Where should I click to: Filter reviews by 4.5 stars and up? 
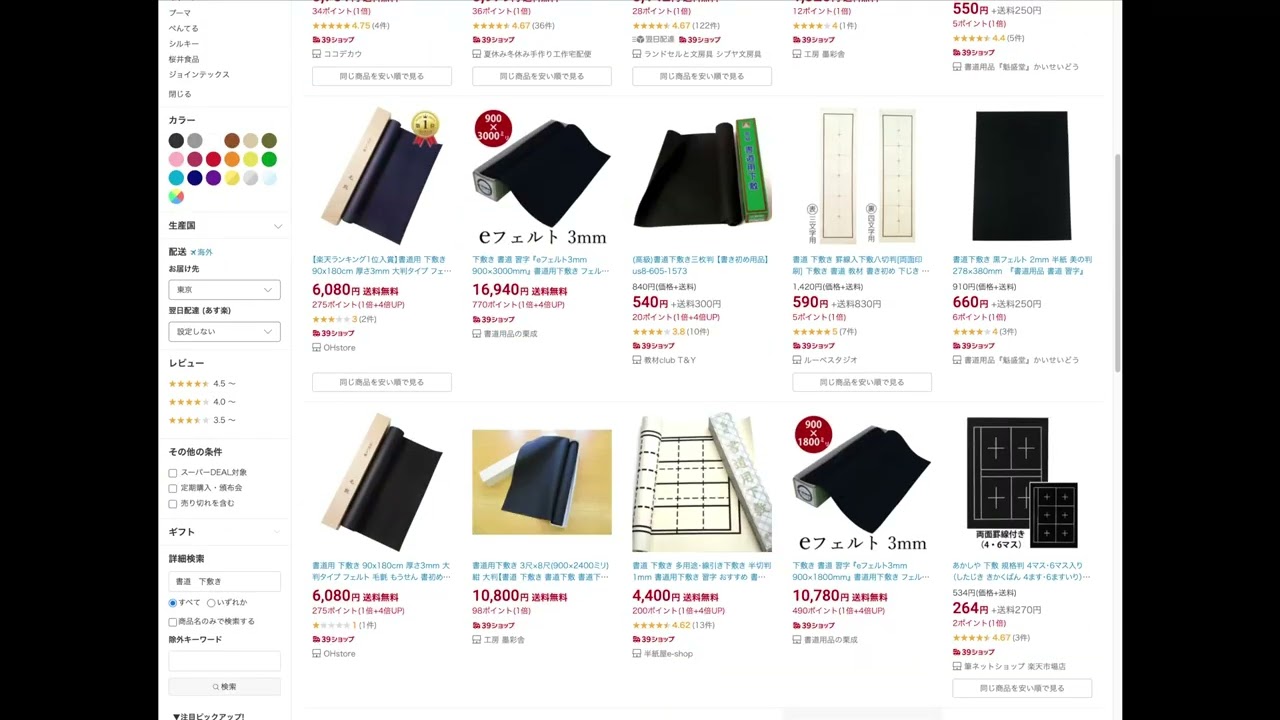pos(202,384)
